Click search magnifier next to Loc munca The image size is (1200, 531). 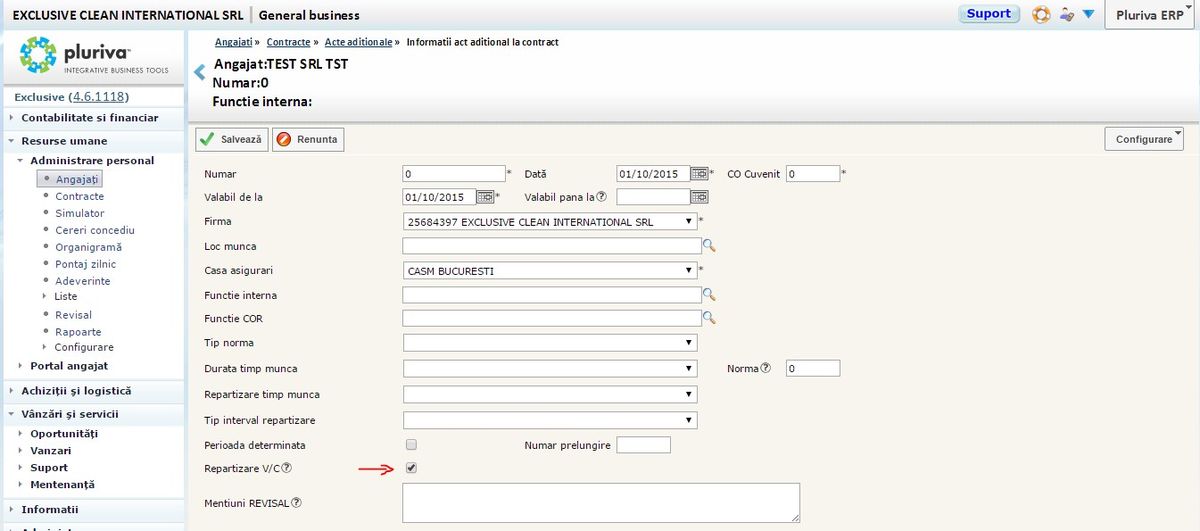(710, 245)
